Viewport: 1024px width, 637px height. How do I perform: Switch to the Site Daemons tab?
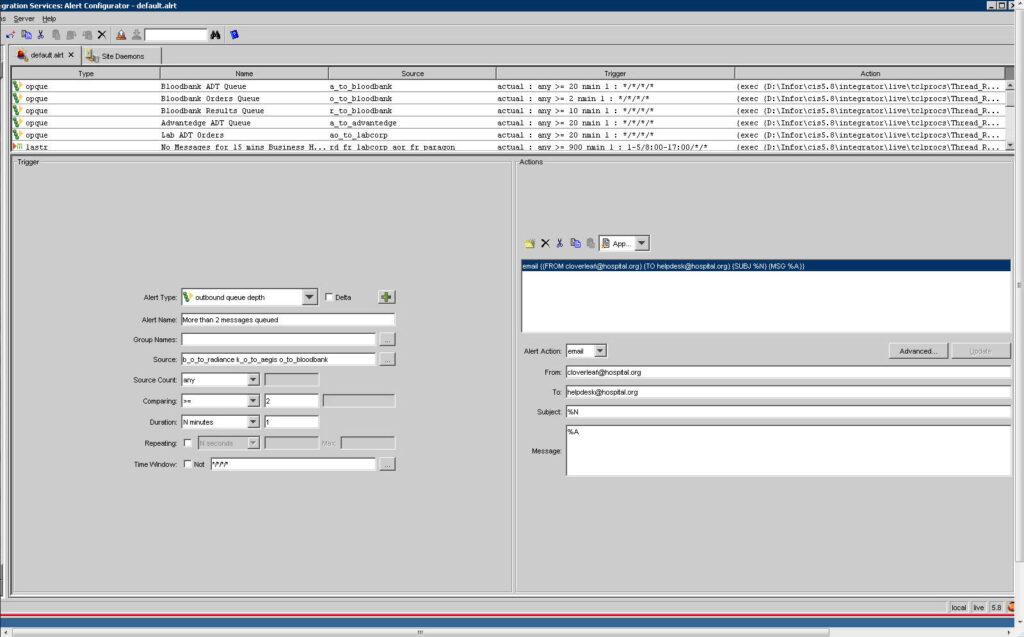tap(121, 56)
